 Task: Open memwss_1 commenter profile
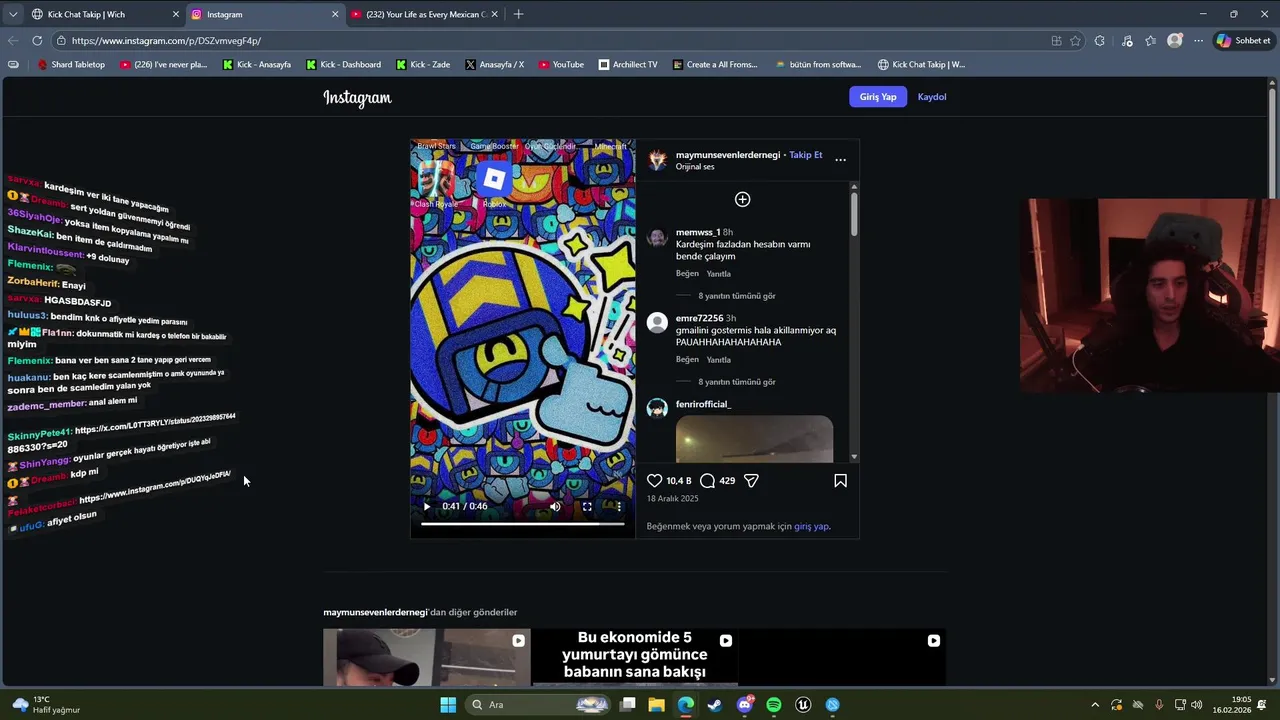[x=698, y=232]
